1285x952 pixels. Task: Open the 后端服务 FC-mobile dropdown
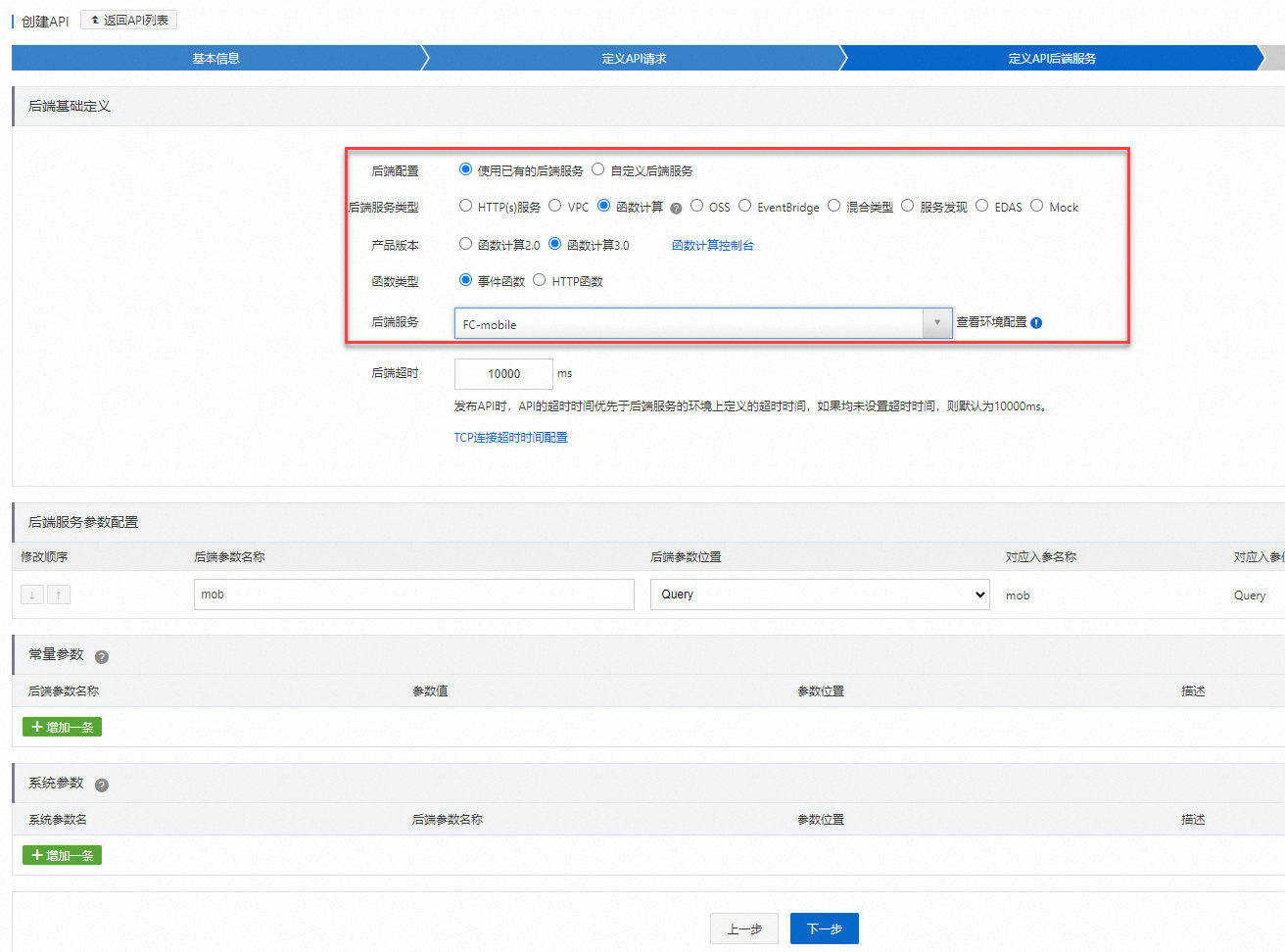703,323
